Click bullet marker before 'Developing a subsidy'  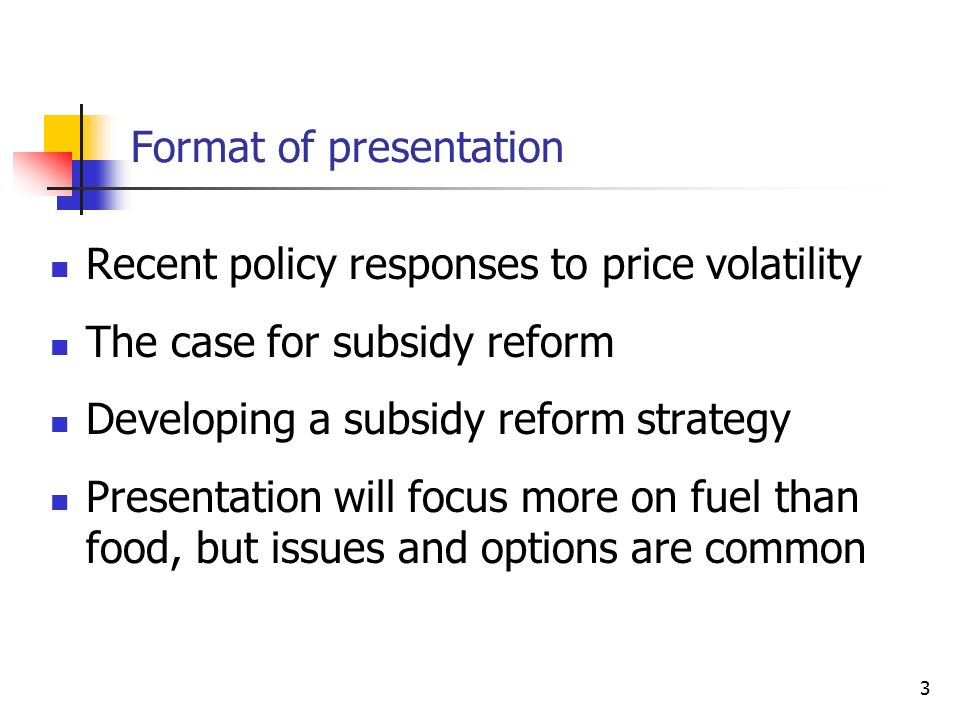pos(59,424)
